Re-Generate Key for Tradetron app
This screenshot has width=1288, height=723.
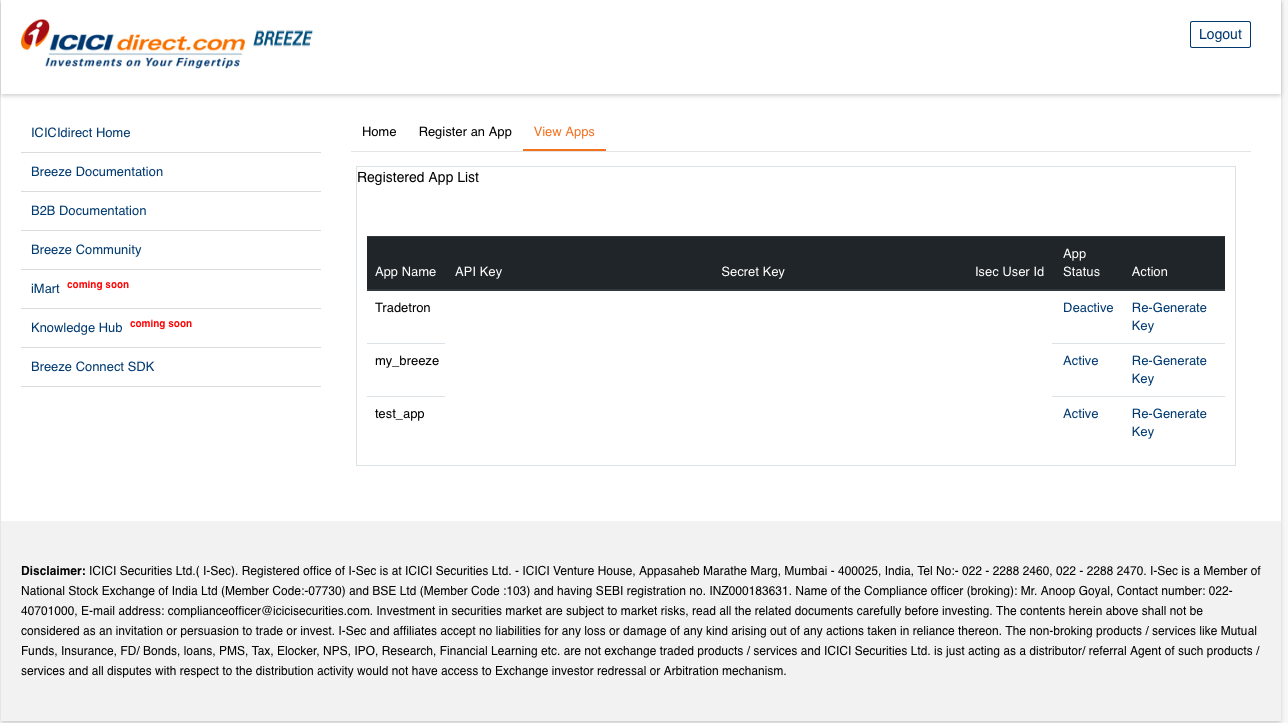click(1168, 316)
